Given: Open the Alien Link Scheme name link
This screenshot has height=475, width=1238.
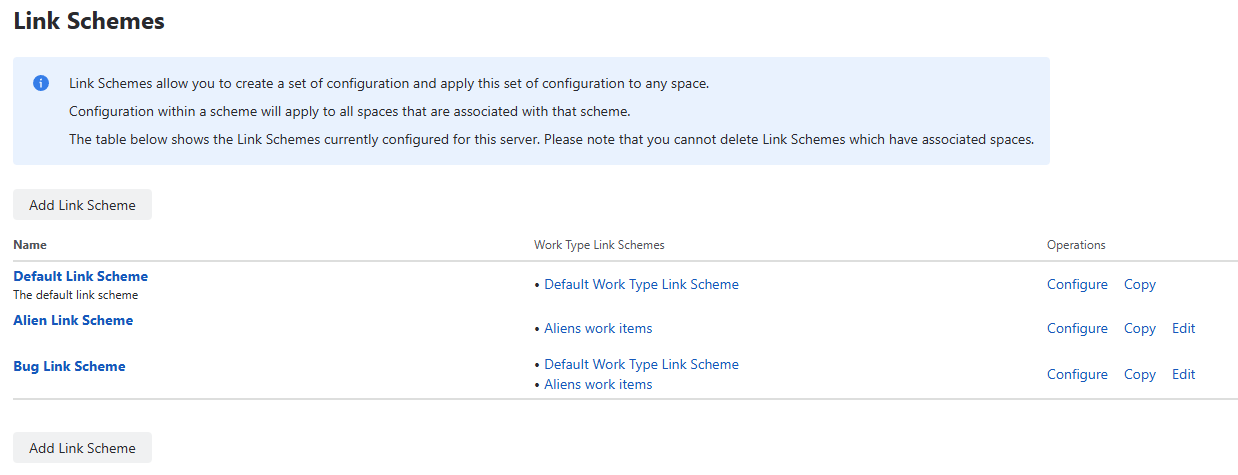Looking at the screenshot, I should pyautogui.click(x=73, y=320).
